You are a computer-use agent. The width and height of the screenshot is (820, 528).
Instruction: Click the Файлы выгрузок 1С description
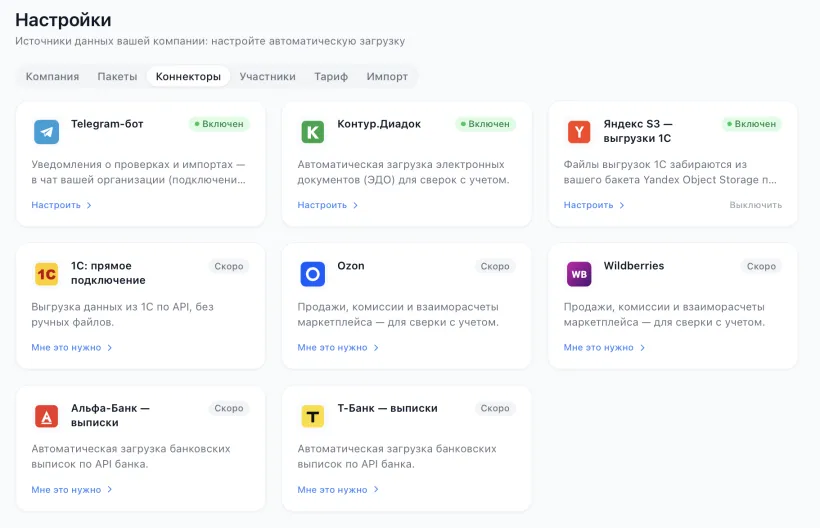(670, 172)
